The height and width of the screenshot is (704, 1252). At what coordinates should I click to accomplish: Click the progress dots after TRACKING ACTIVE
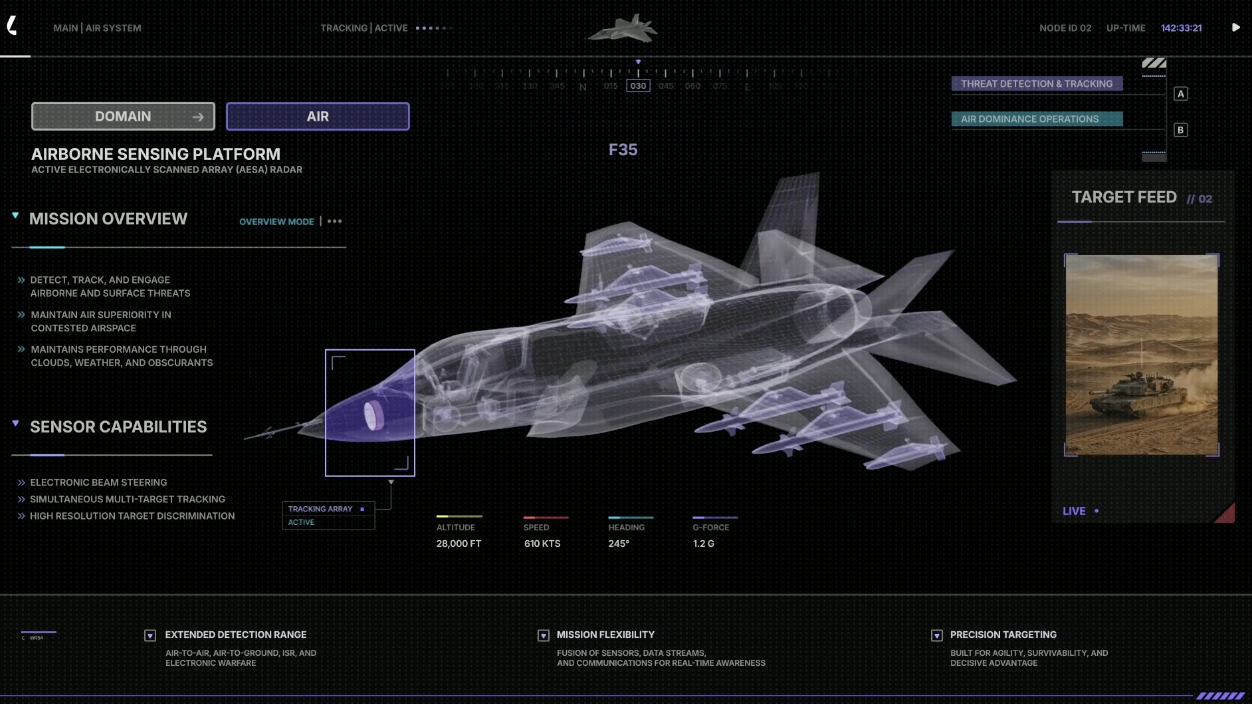click(434, 28)
